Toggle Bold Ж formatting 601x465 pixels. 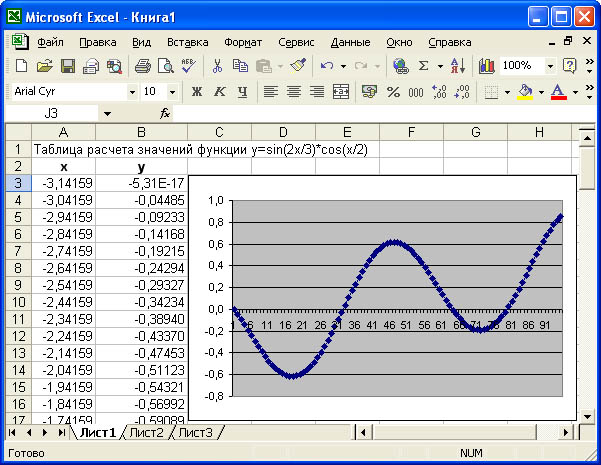[x=197, y=92]
